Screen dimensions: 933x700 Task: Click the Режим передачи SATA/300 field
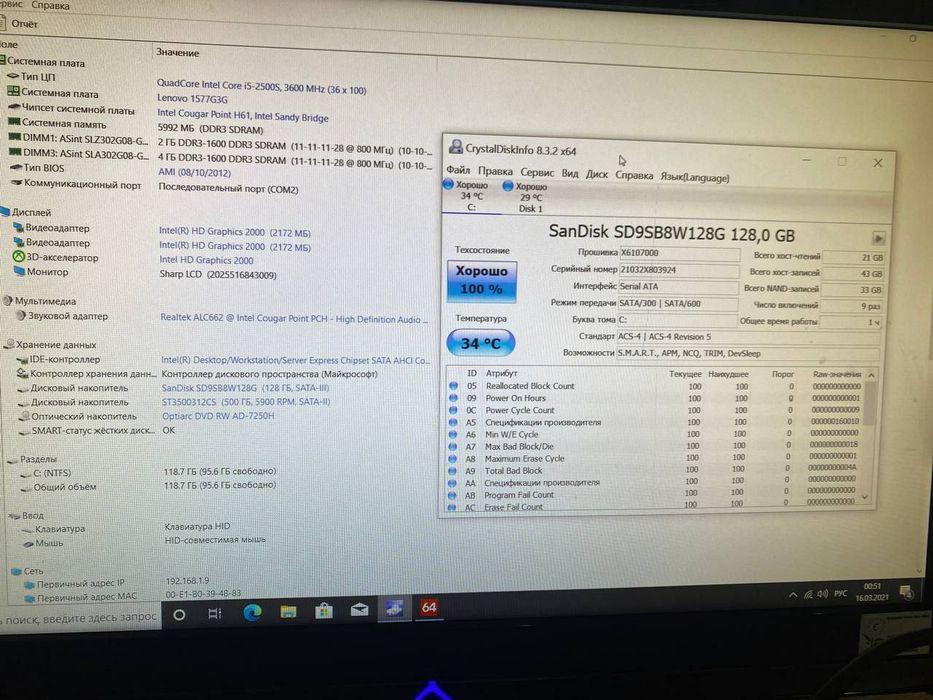pyautogui.click(x=678, y=304)
